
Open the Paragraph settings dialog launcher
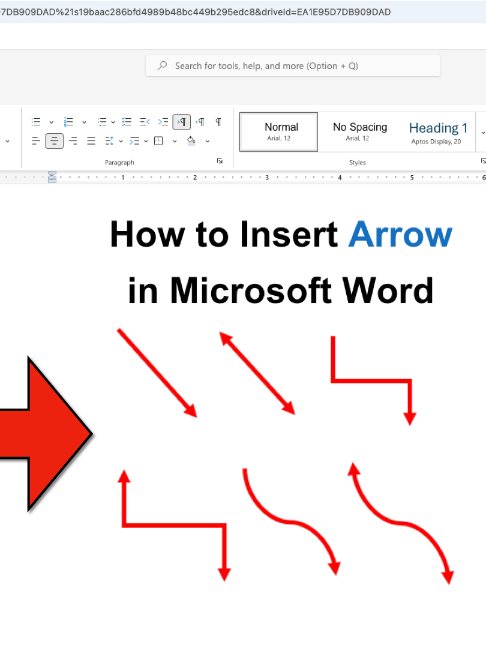[x=220, y=161]
